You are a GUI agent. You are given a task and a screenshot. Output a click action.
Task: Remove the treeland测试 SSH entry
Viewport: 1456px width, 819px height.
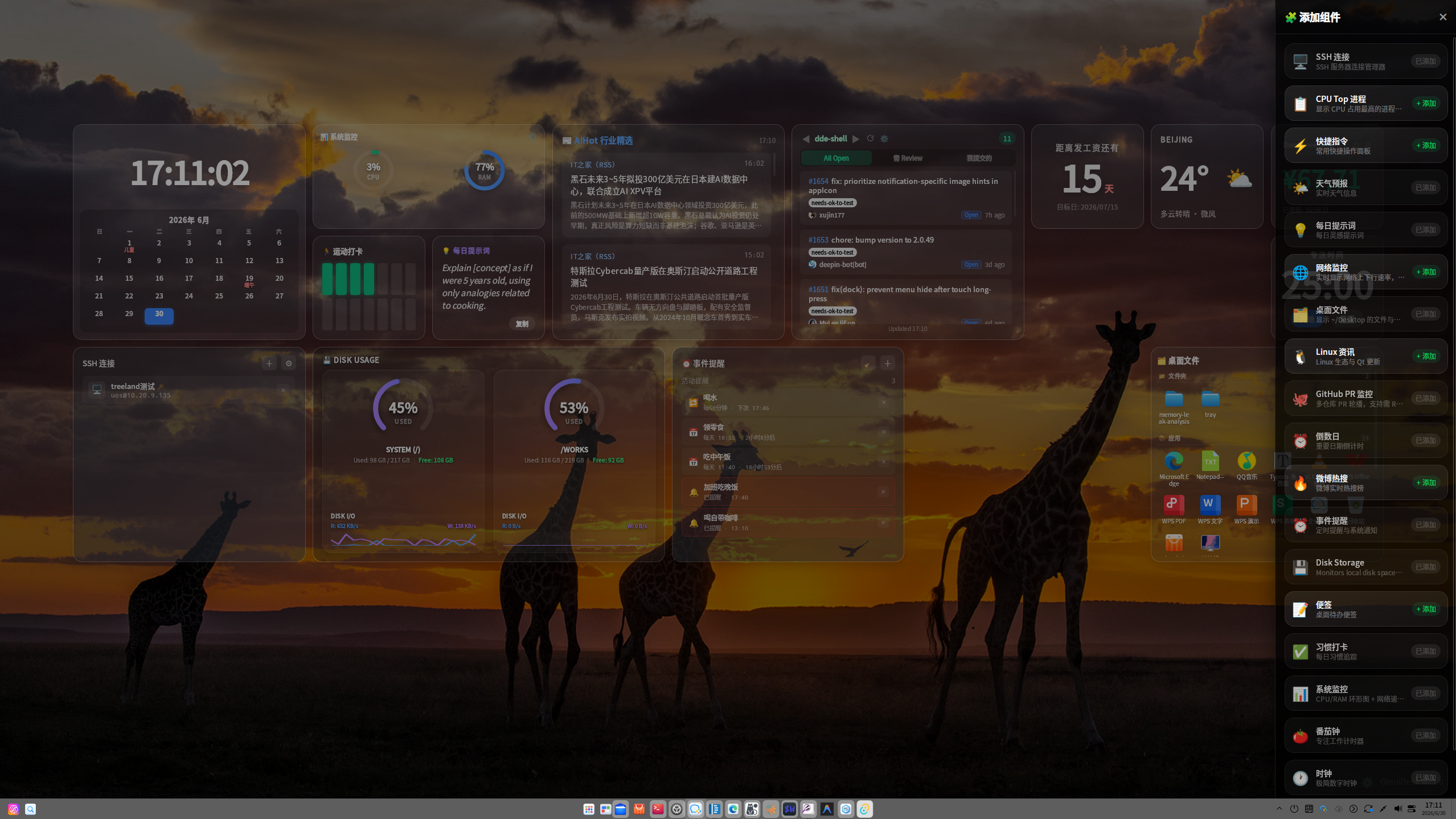point(283,390)
